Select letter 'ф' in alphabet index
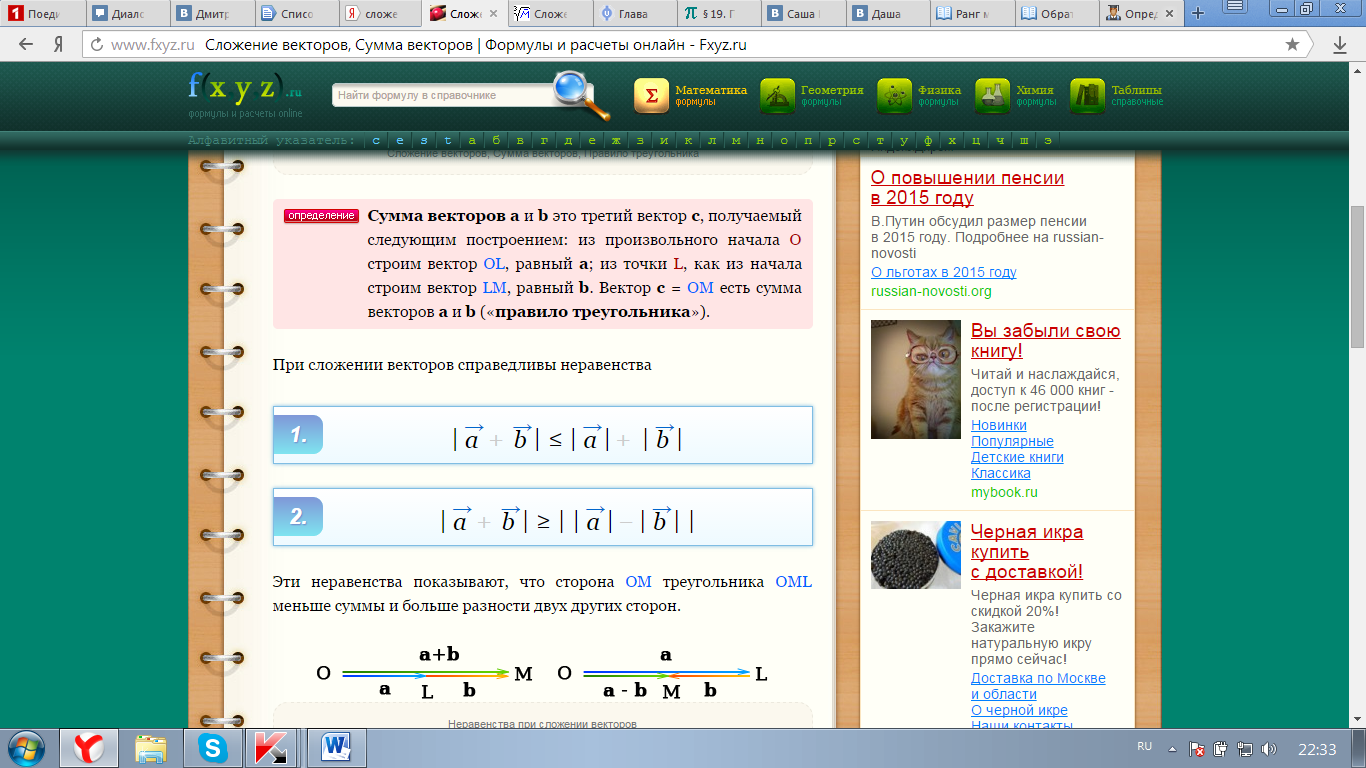Screen dimensions: 1366x768 coord(928,140)
